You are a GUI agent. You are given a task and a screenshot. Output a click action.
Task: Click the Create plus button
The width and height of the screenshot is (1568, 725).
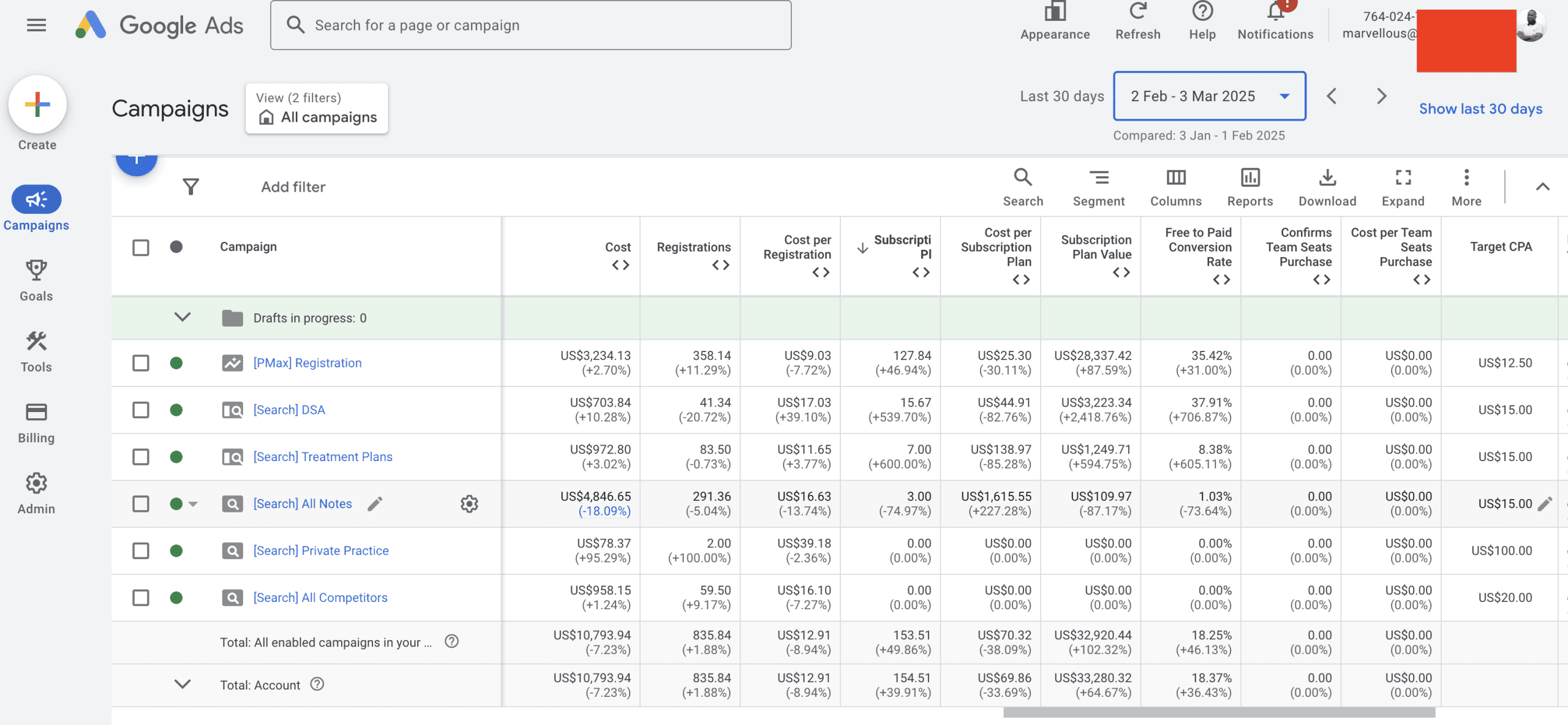pyautogui.click(x=37, y=105)
